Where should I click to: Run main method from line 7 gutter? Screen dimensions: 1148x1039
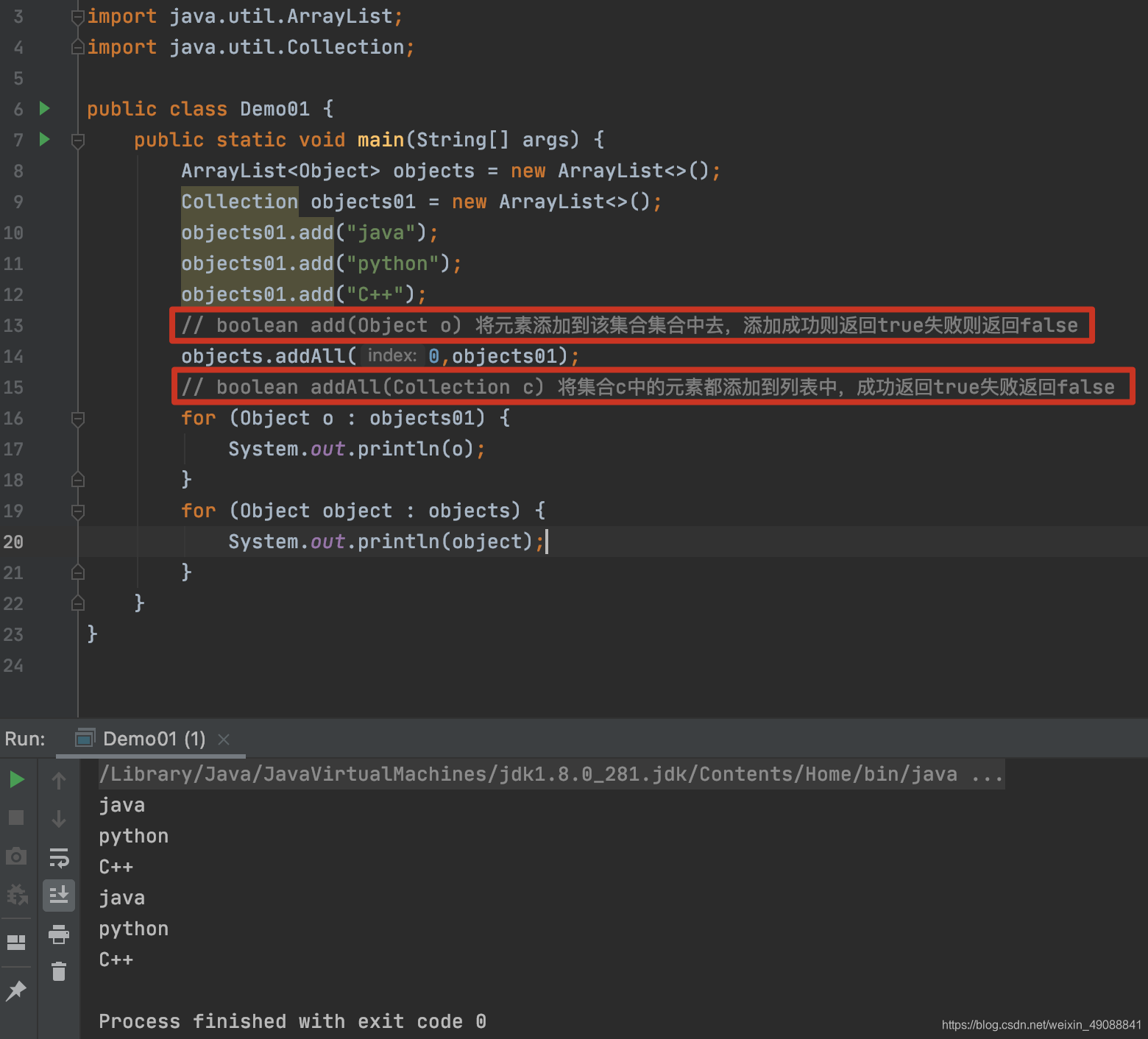pyautogui.click(x=44, y=139)
